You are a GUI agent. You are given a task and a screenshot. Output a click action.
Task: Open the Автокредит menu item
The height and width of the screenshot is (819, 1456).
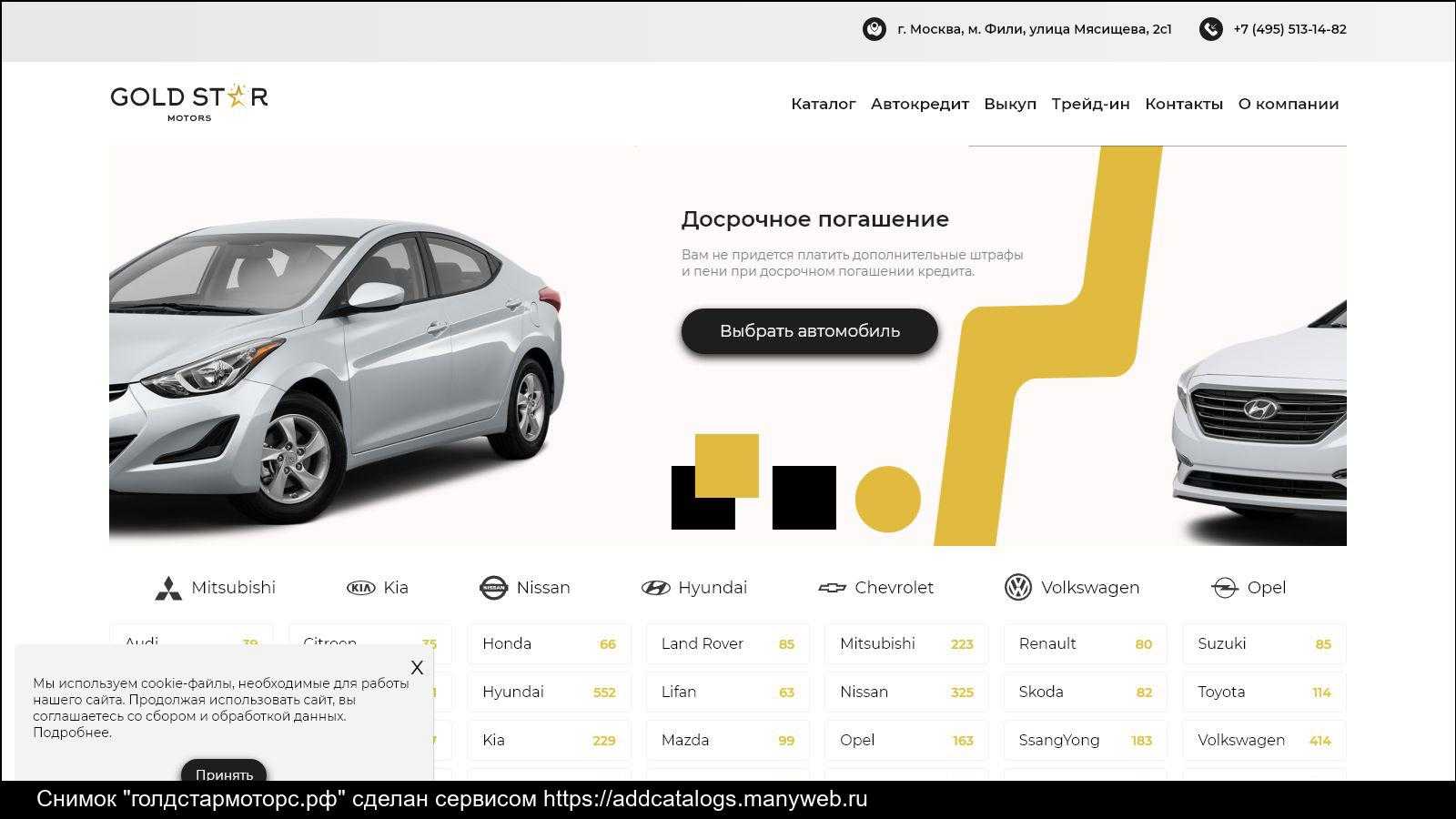pyautogui.click(x=920, y=104)
